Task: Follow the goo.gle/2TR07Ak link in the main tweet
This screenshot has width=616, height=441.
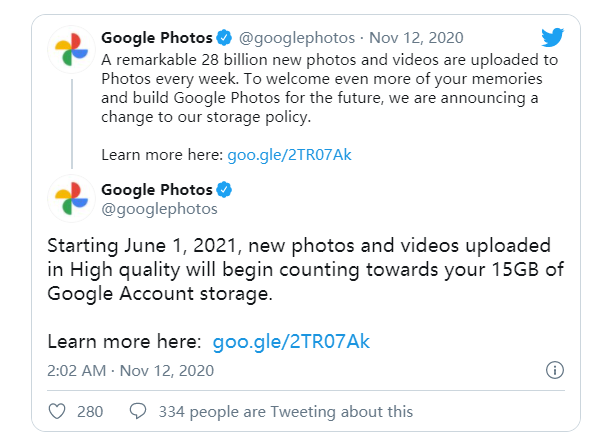Action: pos(291,342)
